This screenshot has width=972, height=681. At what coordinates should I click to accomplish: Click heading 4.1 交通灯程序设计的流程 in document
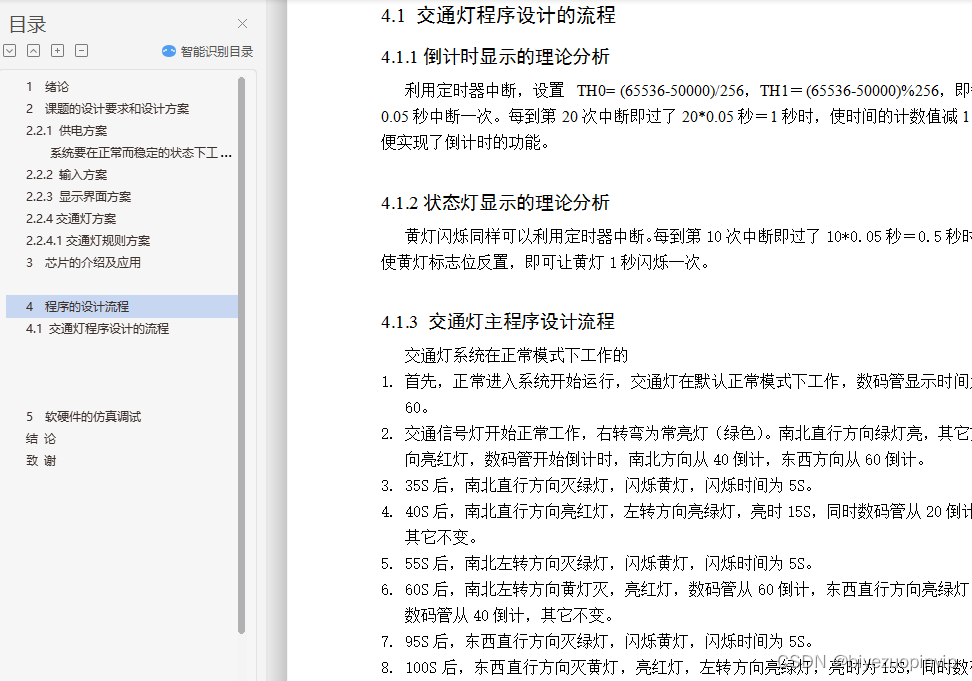click(498, 15)
